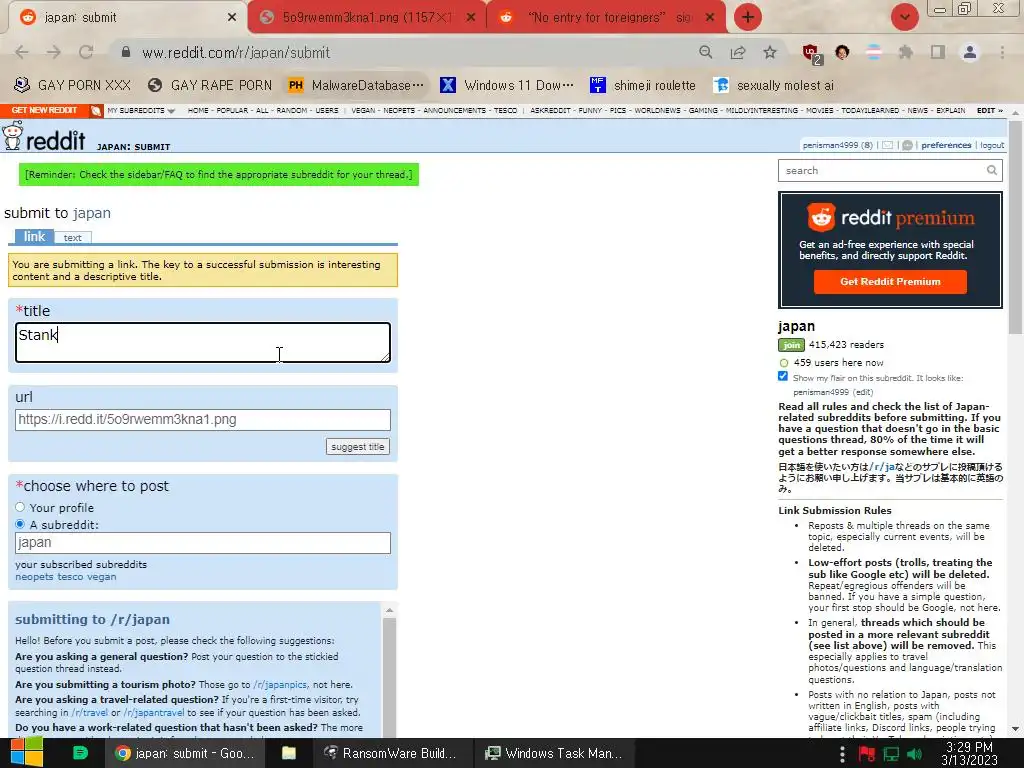Click the green app icon in taskbar

point(80,753)
